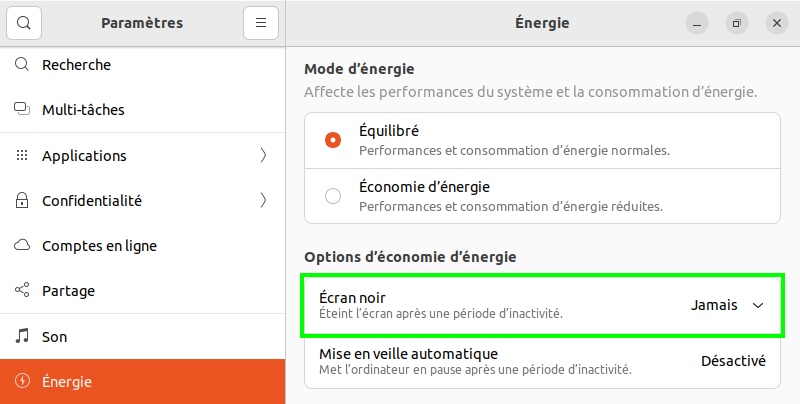Click the Partage share icon
This screenshot has width=800, height=404.
[x=22, y=291]
